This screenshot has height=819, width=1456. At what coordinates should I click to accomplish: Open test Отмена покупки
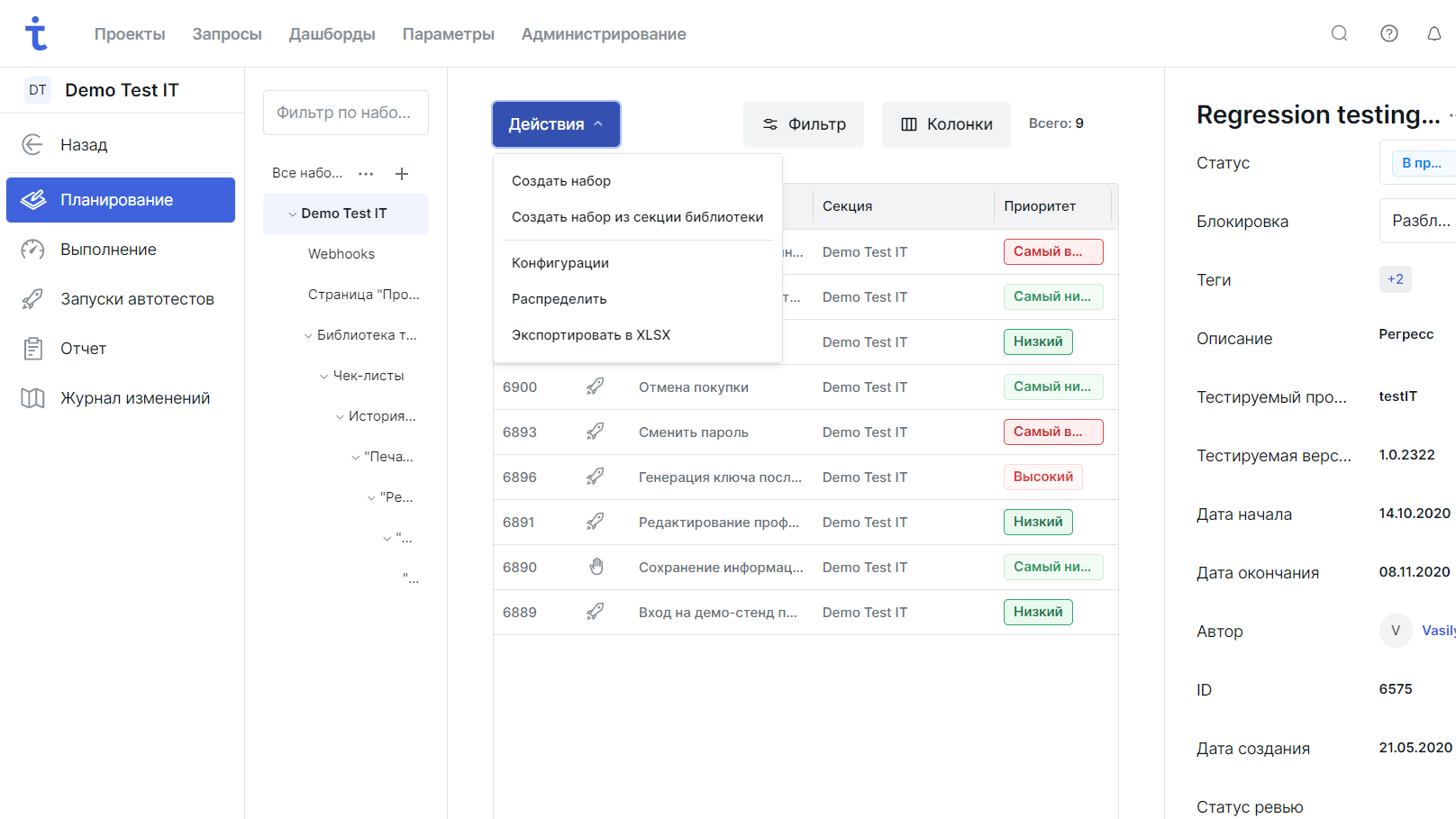tap(694, 387)
